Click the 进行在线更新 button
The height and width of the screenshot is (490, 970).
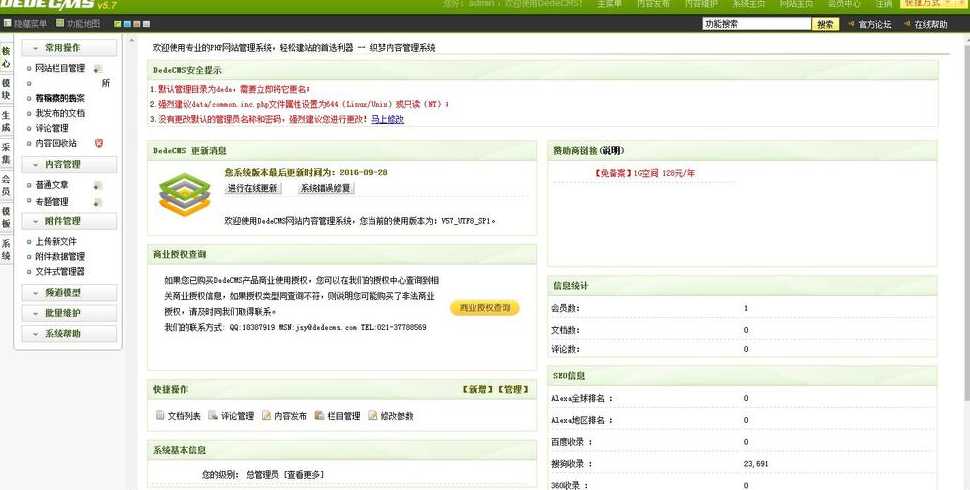252,188
